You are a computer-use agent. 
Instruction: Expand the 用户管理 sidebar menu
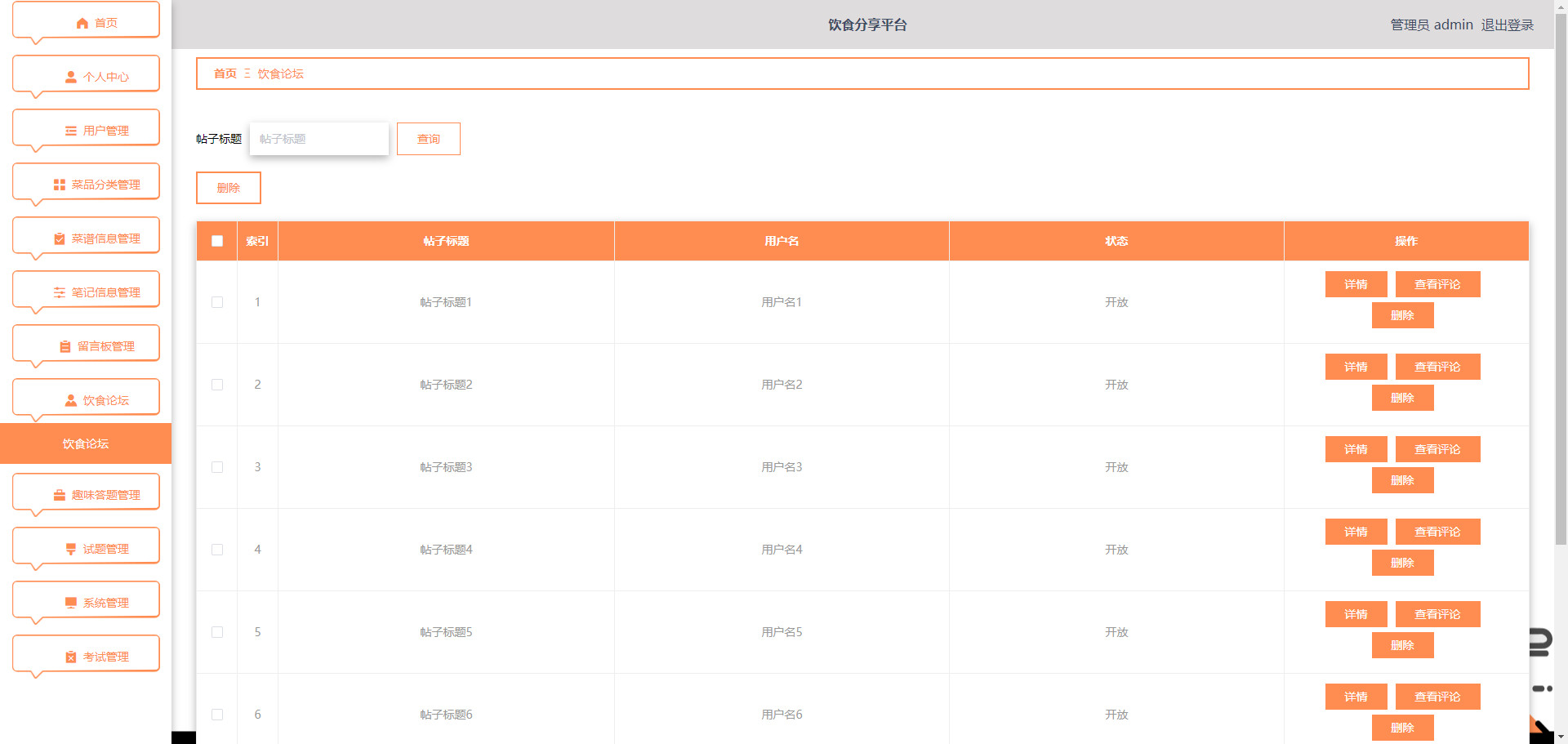86,131
